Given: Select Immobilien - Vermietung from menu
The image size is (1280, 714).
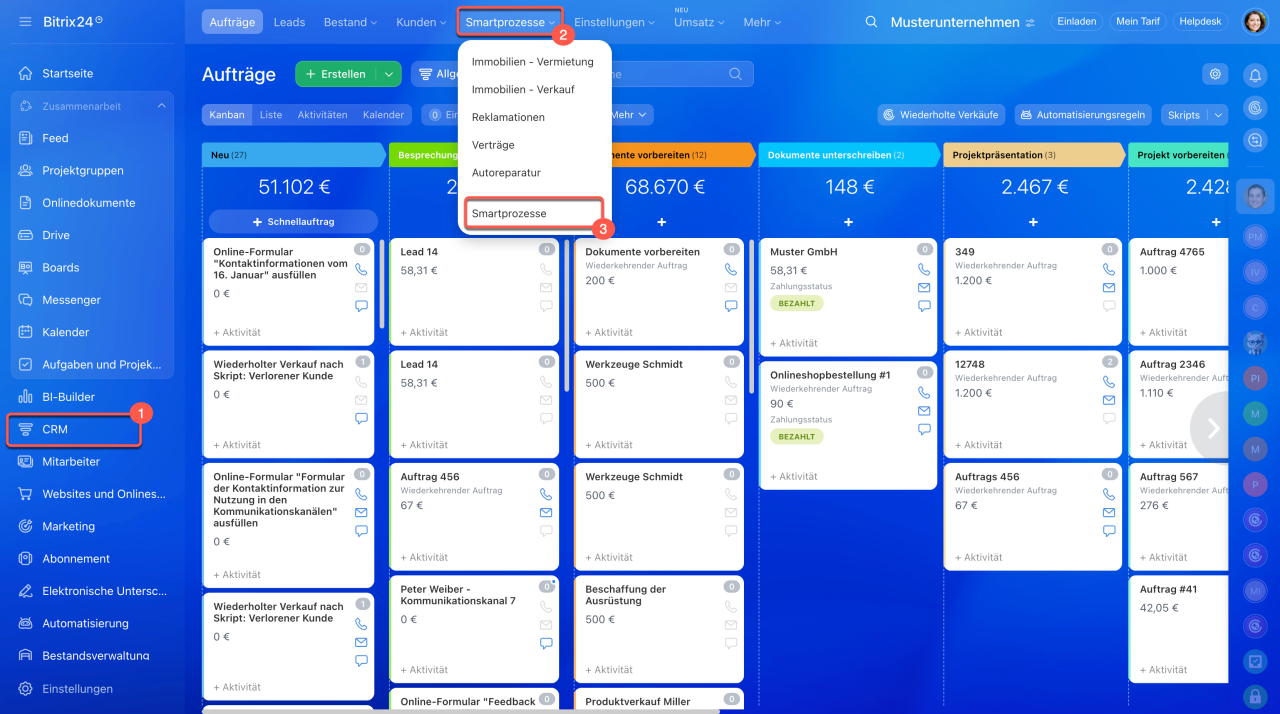Looking at the screenshot, I should pos(533,62).
